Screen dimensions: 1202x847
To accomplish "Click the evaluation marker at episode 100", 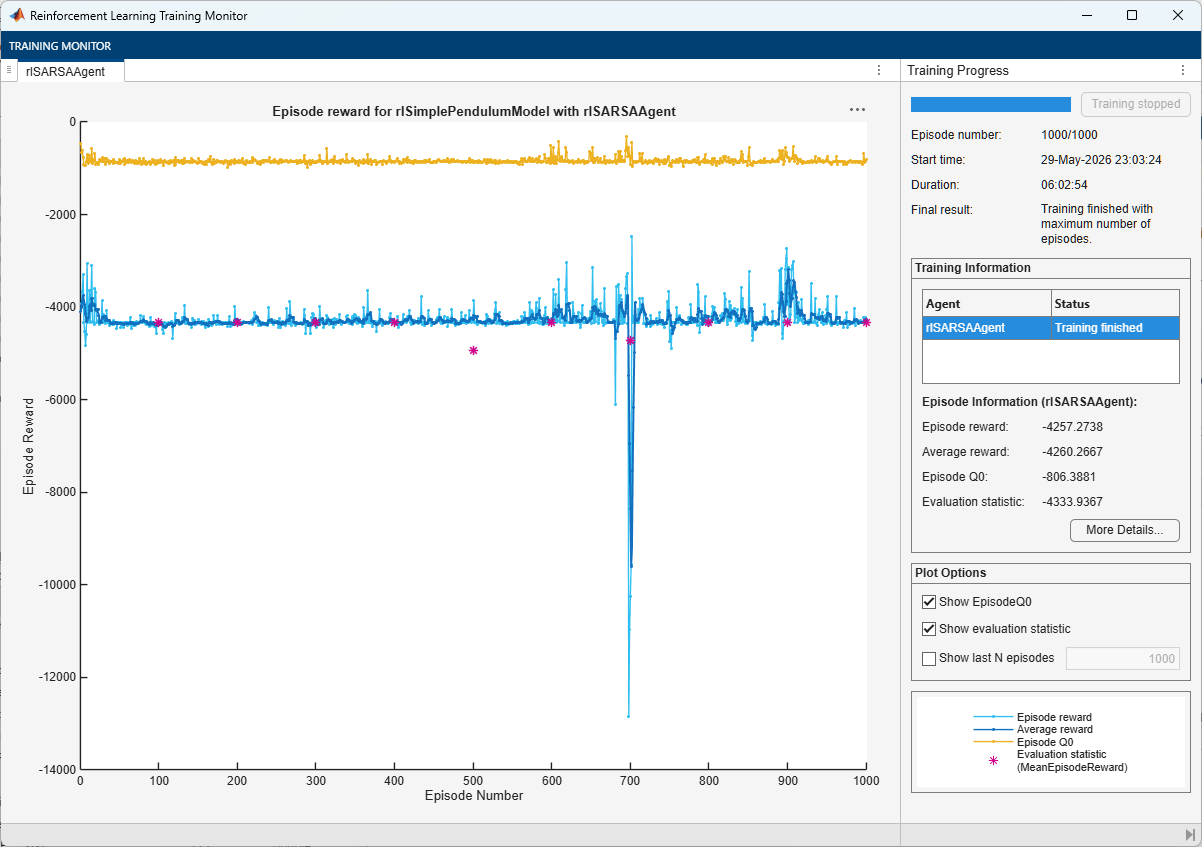I will [158, 322].
